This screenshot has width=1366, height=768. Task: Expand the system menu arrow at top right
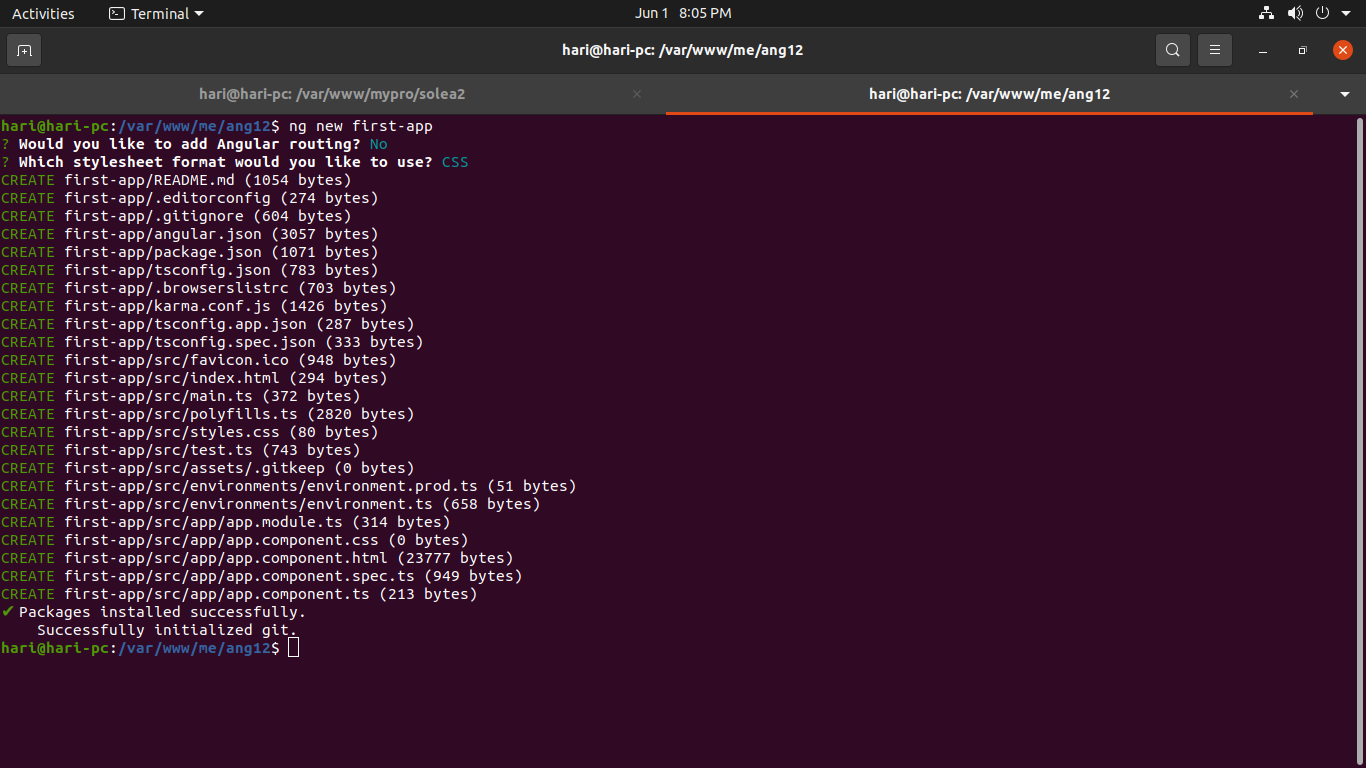coord(1346,14)
